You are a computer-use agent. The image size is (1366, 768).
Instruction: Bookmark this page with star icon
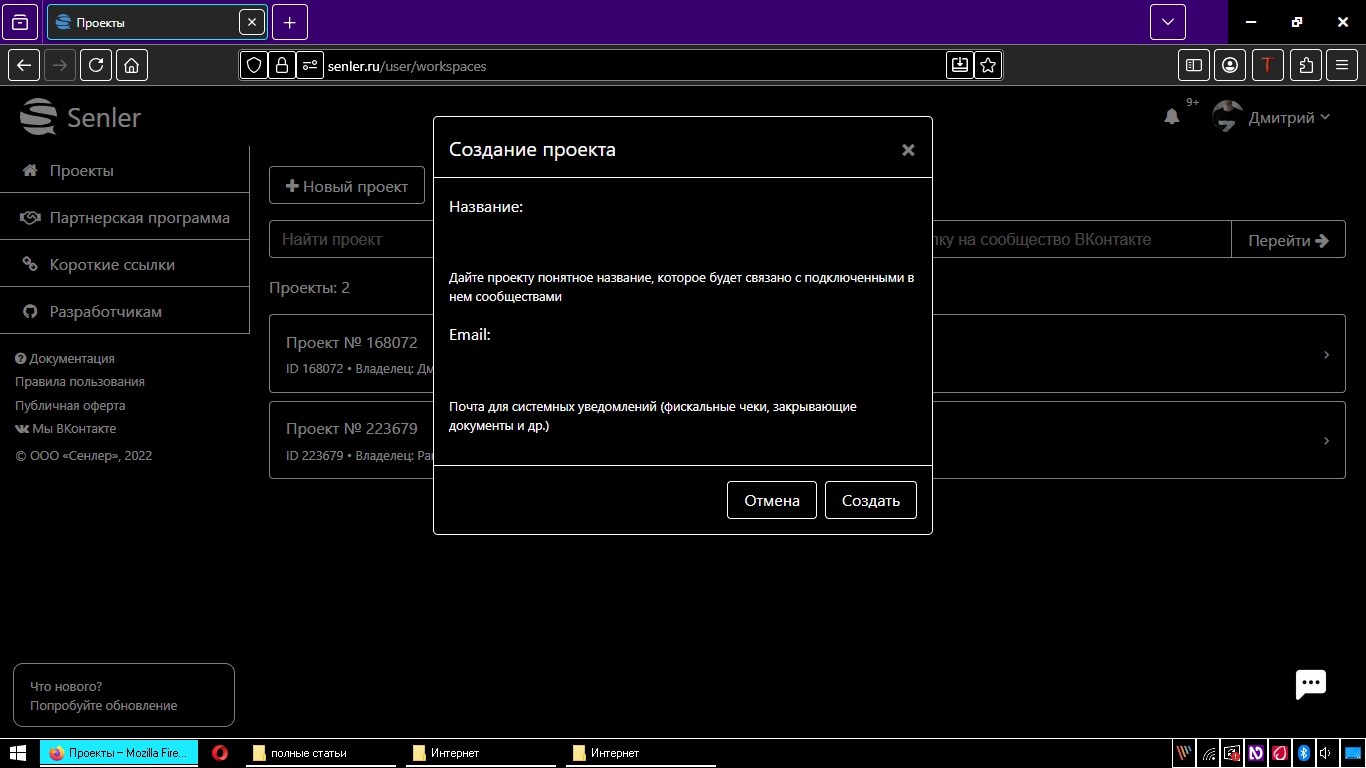pyautogui.click(x=988, y=65)
